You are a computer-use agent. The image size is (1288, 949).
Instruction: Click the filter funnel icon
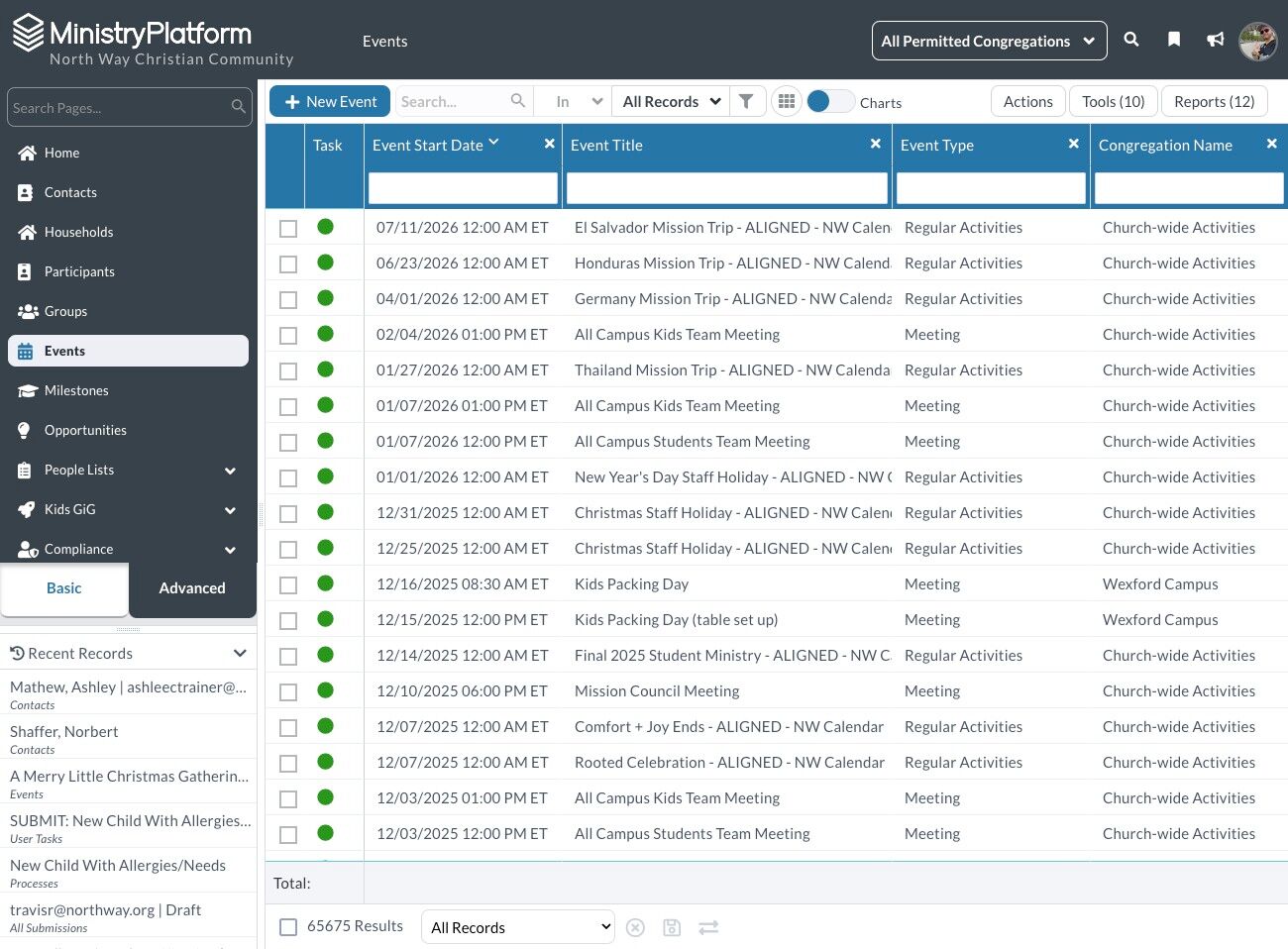point(746,101)
